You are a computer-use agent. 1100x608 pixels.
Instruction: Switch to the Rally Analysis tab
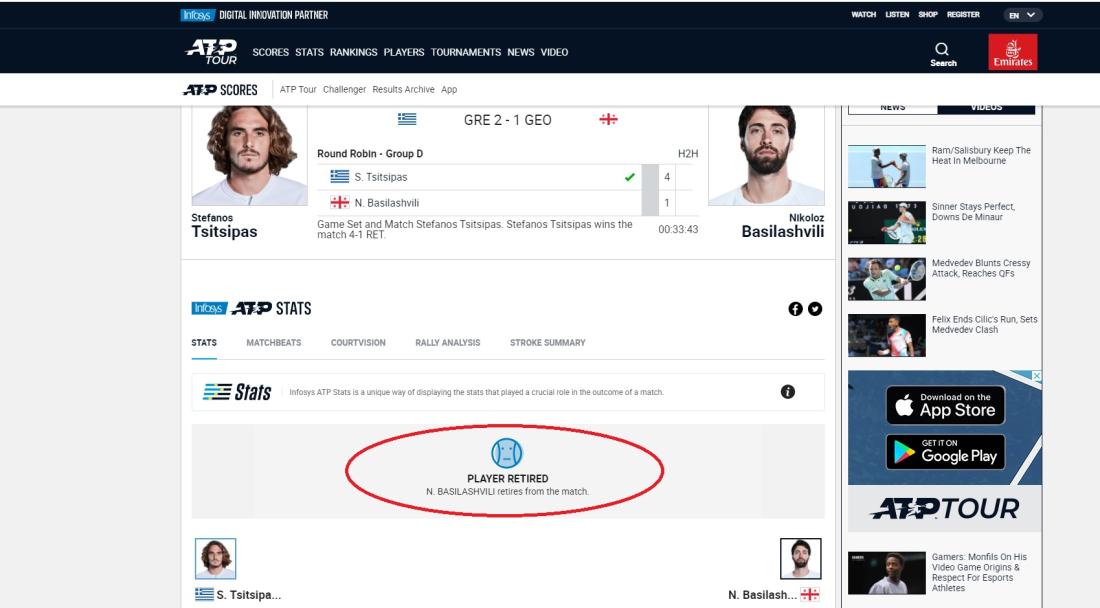click(x=448, y=343)
